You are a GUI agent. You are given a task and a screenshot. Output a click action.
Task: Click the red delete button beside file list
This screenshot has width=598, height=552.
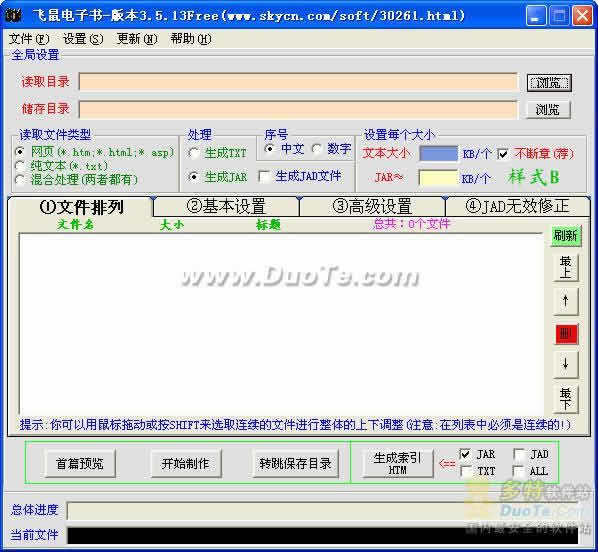click(566, 334)
